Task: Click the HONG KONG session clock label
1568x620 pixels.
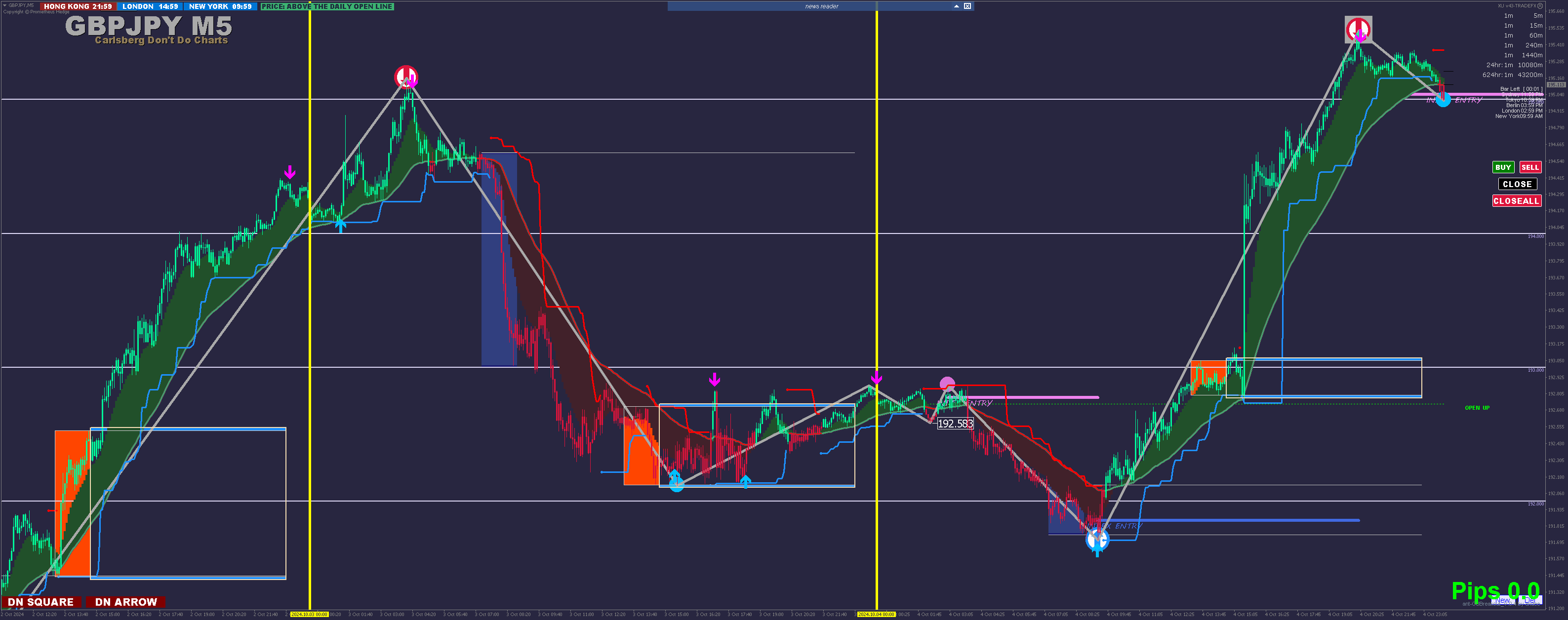Action: pos(78,6)
